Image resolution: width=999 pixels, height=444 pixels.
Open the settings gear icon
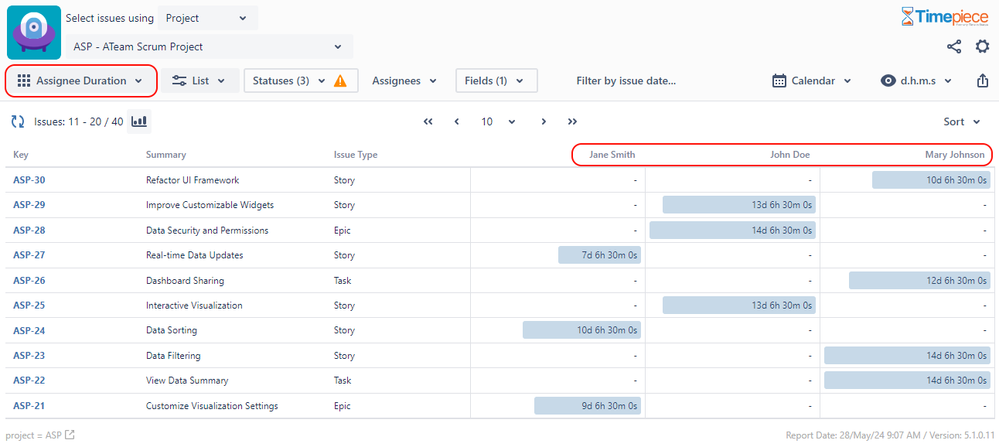983,47
